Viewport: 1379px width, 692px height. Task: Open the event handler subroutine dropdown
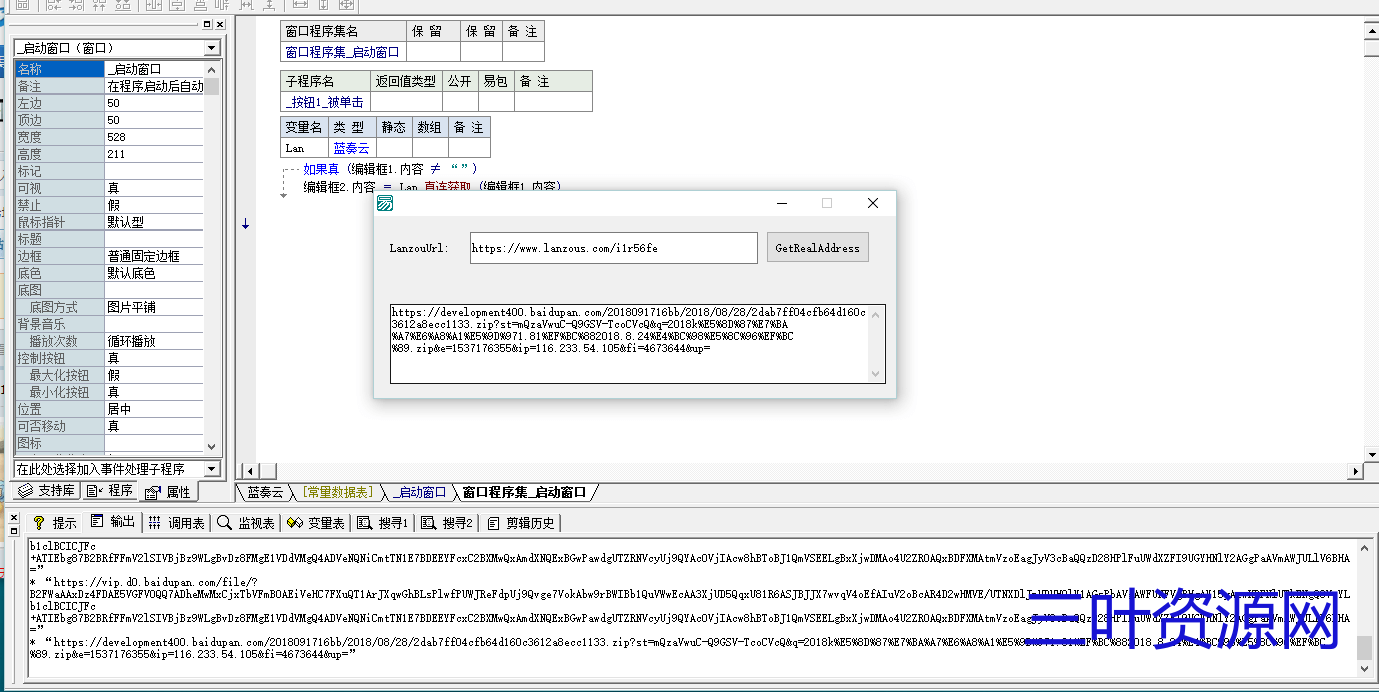tap(210, 469)
